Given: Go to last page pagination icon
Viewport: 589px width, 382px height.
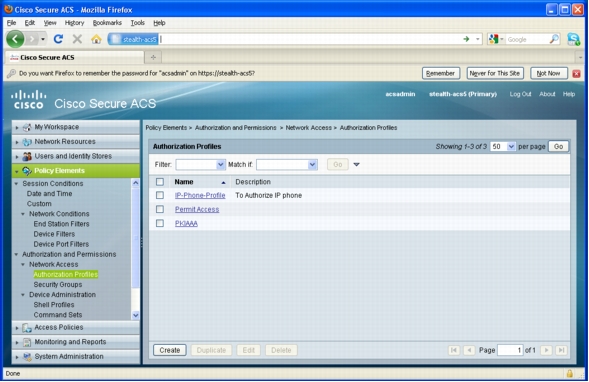Looking at the screenshot, I should tap(561, 350).
